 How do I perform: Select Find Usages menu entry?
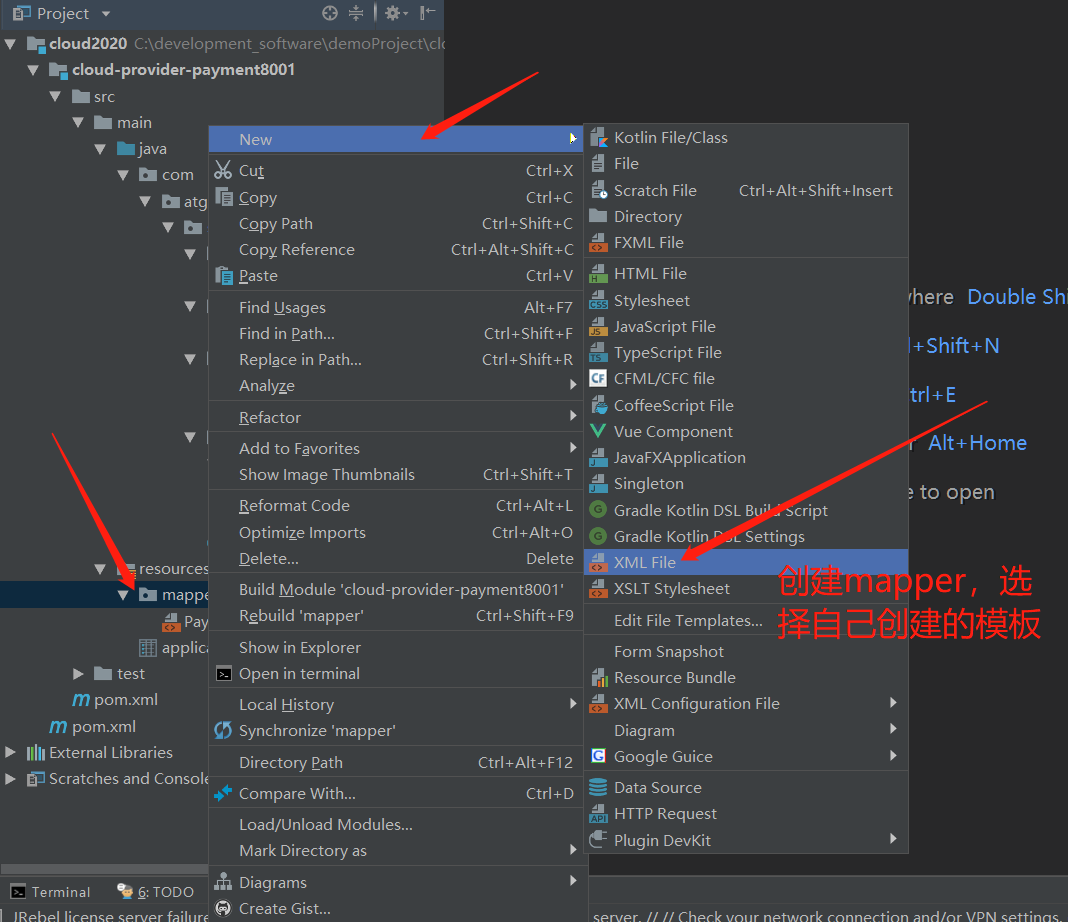(x=396, y=308)
